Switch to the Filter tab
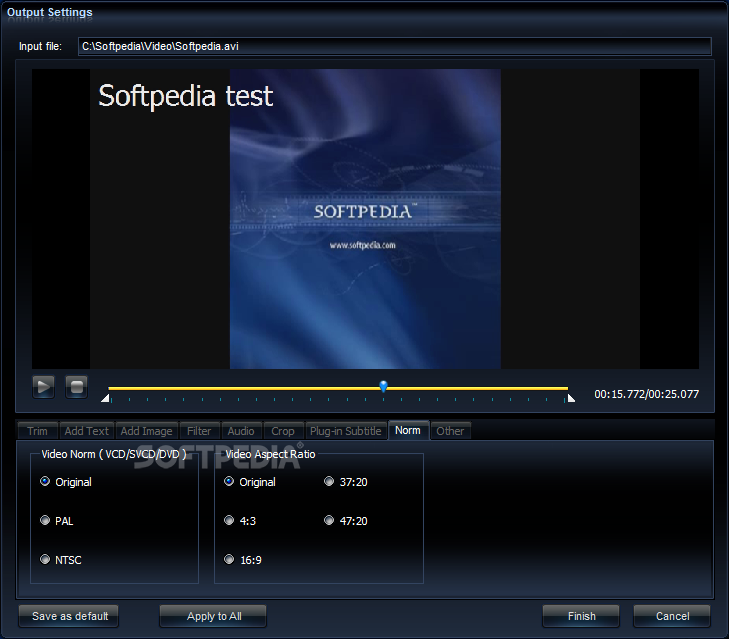The height and width of the screenshot is (639, 729). tap(199, 431)
